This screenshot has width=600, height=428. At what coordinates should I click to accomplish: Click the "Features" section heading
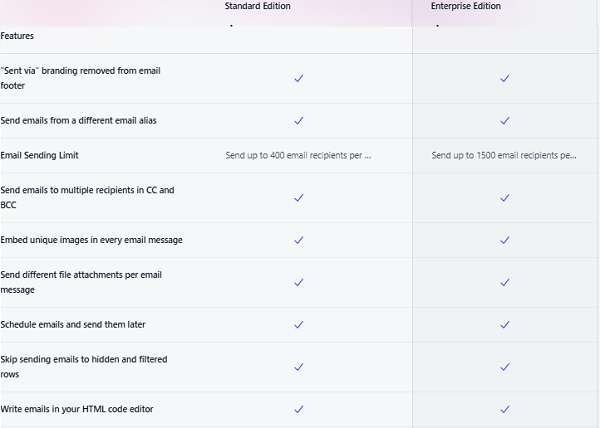pyautogui.click(x=16, y=37)
